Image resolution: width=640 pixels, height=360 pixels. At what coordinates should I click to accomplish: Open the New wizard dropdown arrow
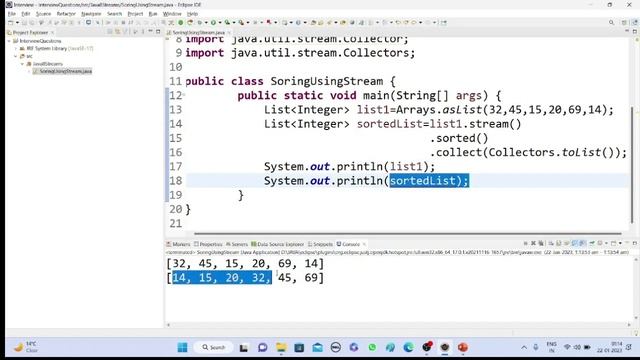point(17,22)
